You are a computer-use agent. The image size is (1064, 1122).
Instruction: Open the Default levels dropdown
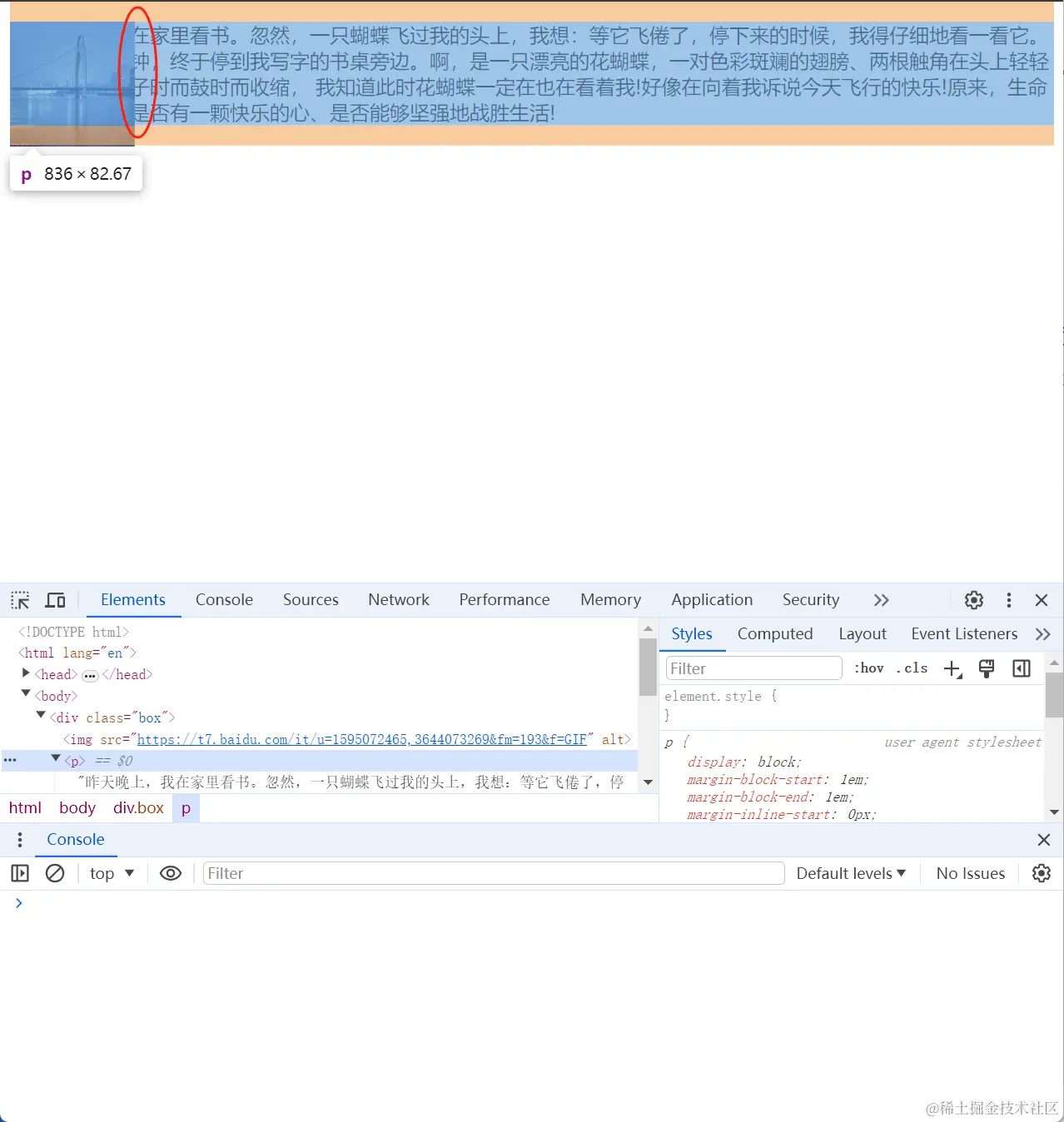(x=851, y=873)
